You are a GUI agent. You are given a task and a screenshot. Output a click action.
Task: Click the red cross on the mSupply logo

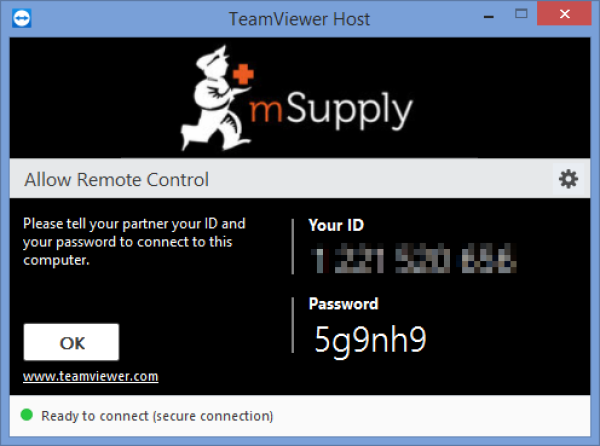tap(246, 74)
